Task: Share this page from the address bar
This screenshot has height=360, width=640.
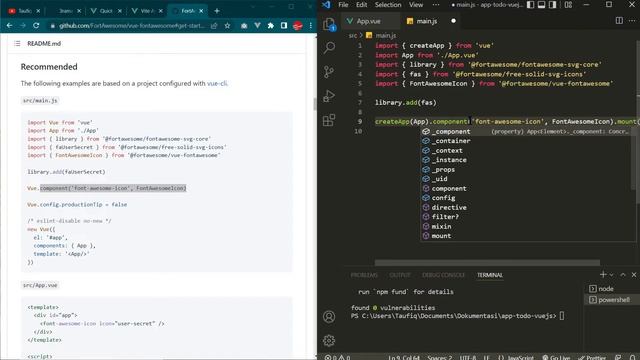Action: (x=214, y=26)
